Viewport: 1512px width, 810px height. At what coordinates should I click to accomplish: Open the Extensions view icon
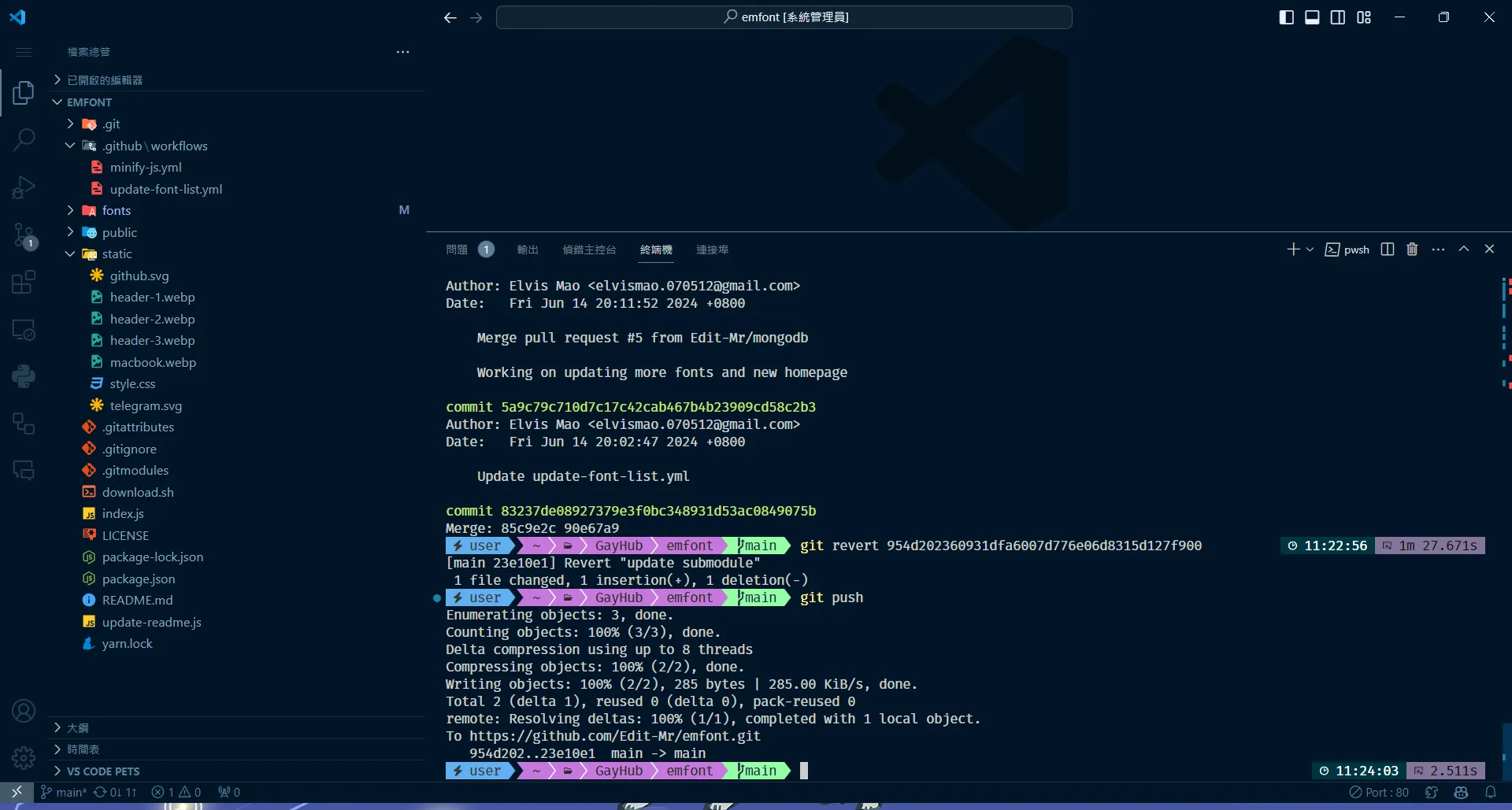point(24,282)
